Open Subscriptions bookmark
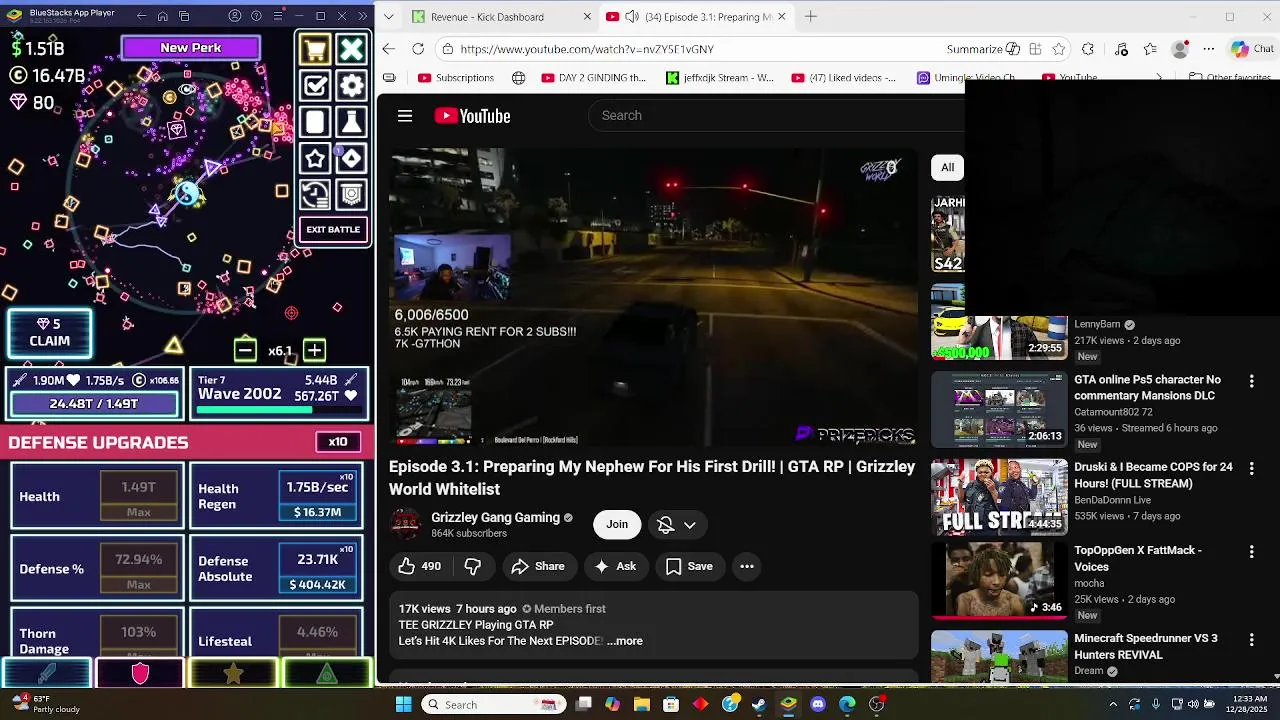 456,78
